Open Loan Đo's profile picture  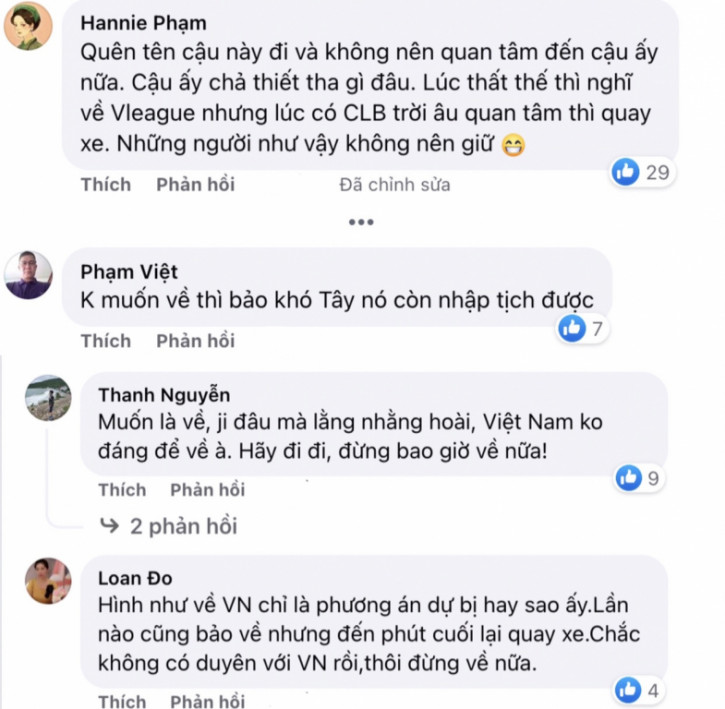[x=48, y=581]
